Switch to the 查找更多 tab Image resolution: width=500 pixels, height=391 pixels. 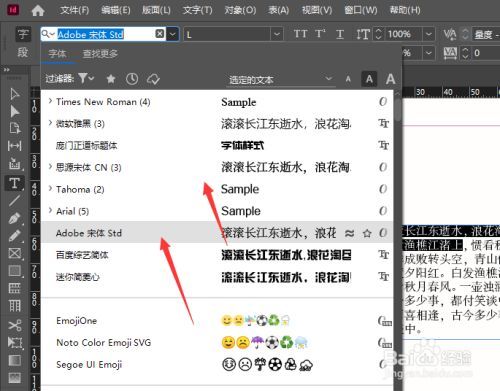point(100,53)
